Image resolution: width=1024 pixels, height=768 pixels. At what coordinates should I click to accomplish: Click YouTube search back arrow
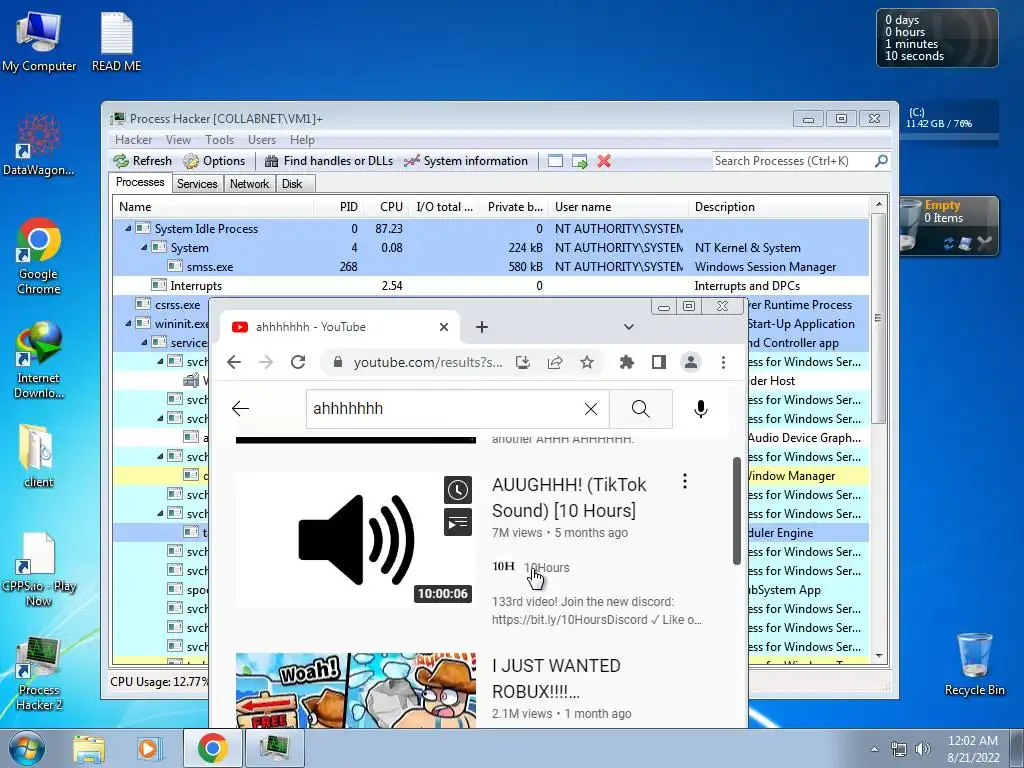(x=240, y=409)
